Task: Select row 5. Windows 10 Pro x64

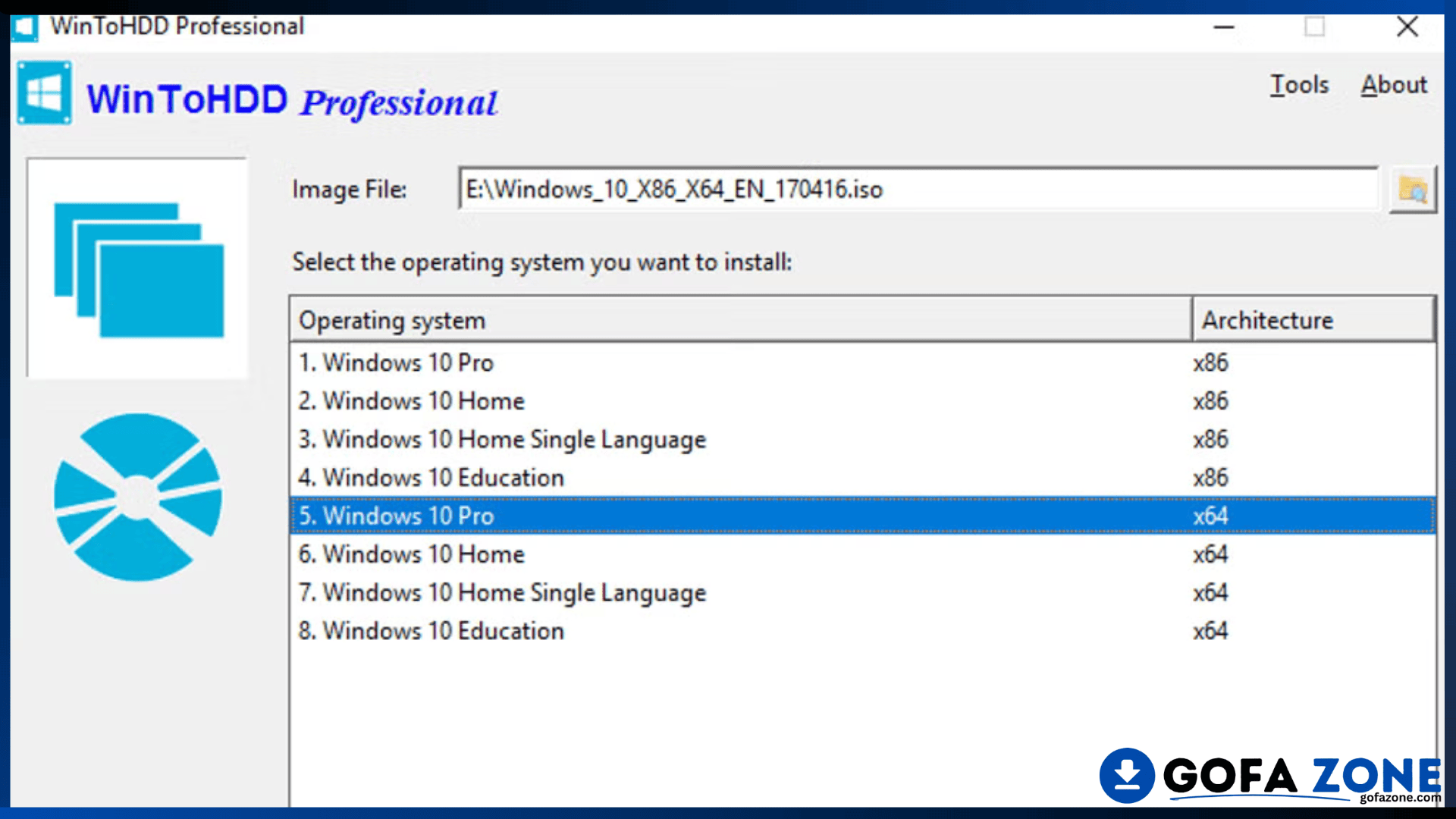Action: (x=863, y=516)
